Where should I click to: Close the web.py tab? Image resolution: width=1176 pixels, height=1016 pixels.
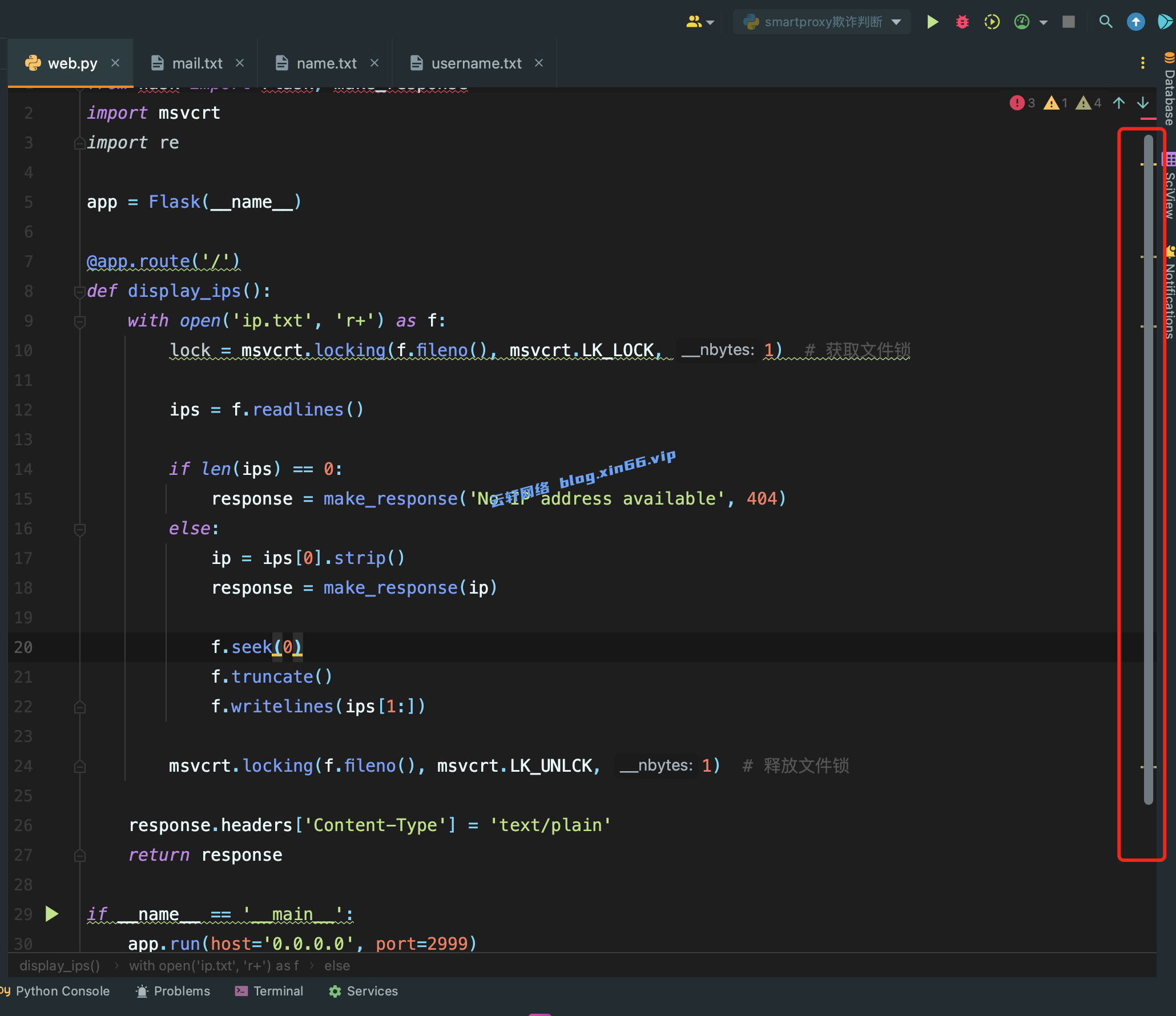[115, 63]
